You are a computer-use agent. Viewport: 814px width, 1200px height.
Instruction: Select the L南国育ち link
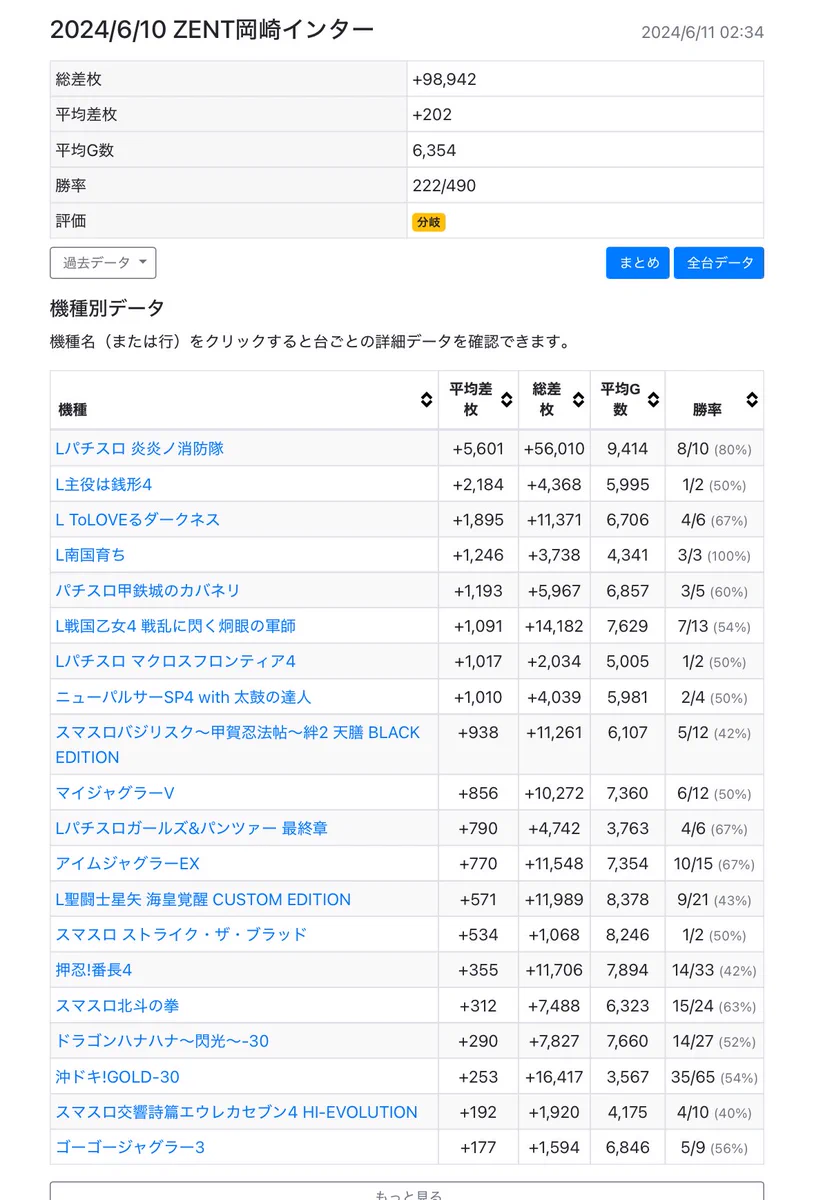pos(91,555)
